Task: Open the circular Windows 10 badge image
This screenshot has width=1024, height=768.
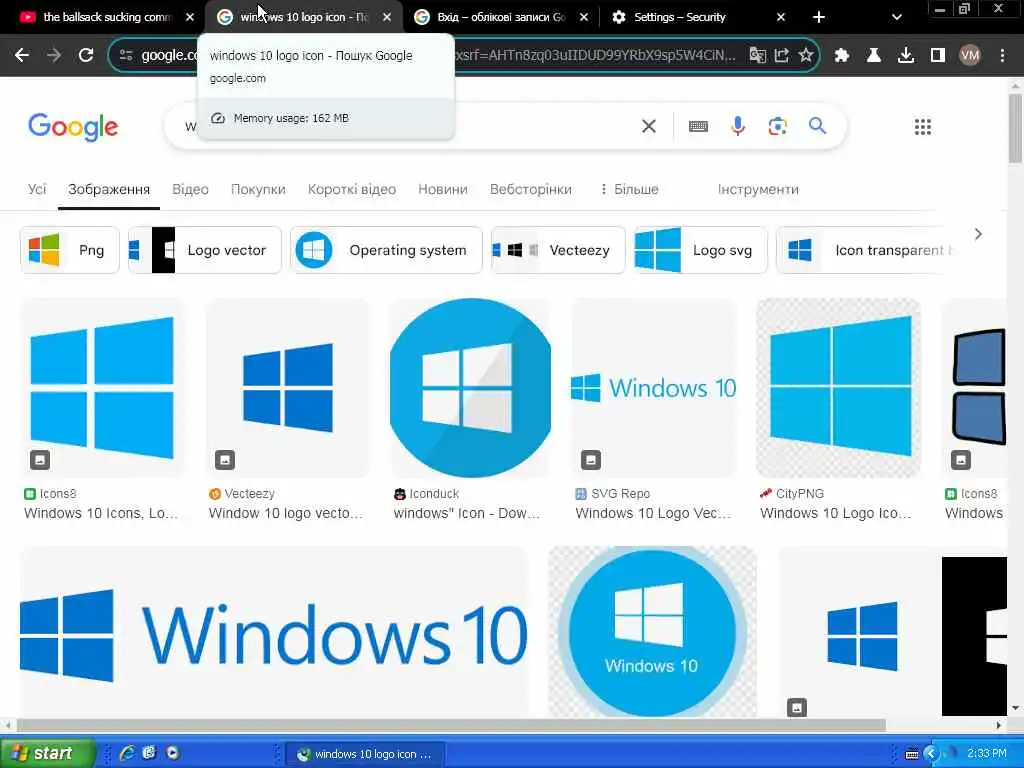Action: tap(652, 632)
